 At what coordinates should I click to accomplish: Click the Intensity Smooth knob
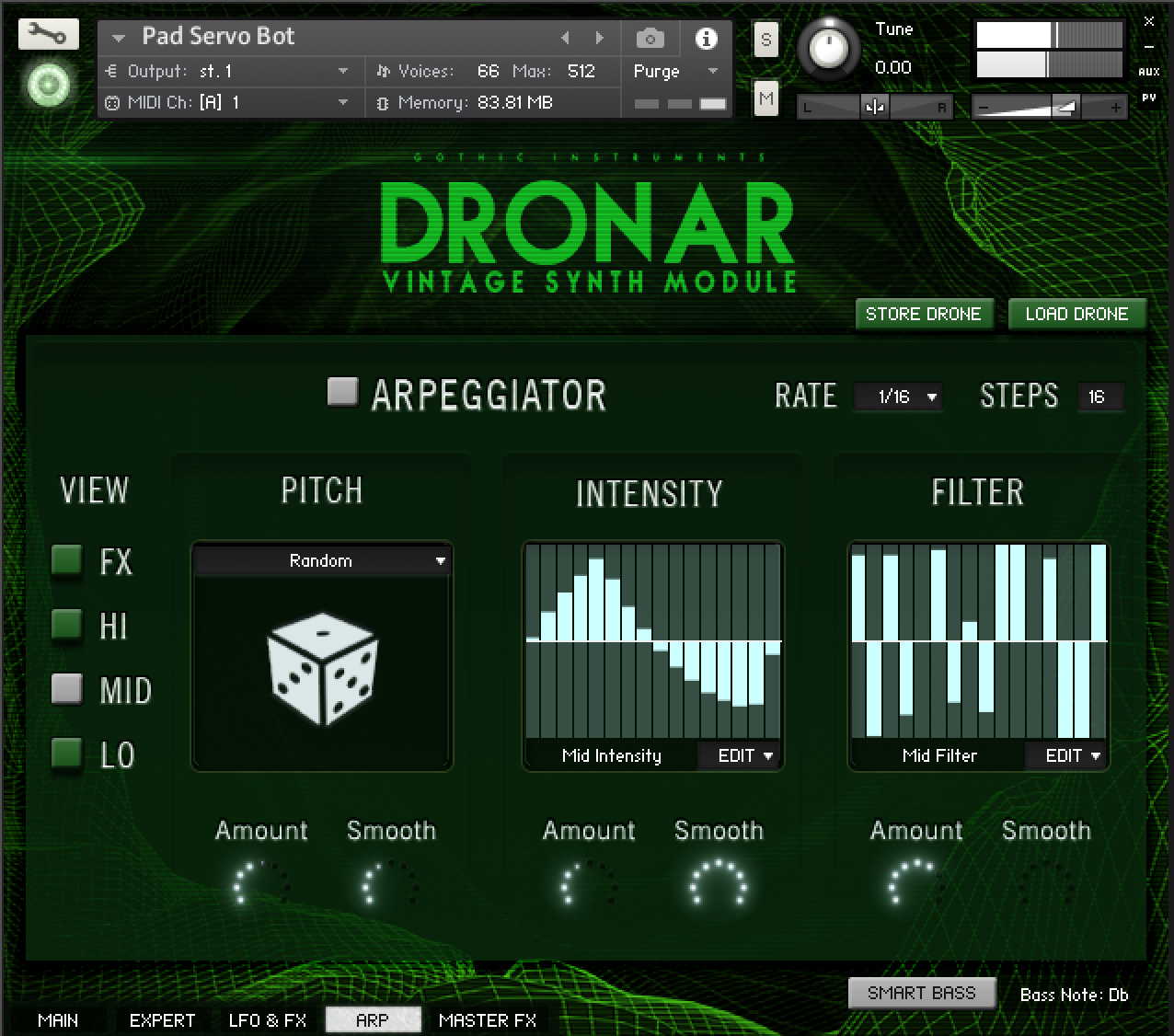tap(718, 884)
